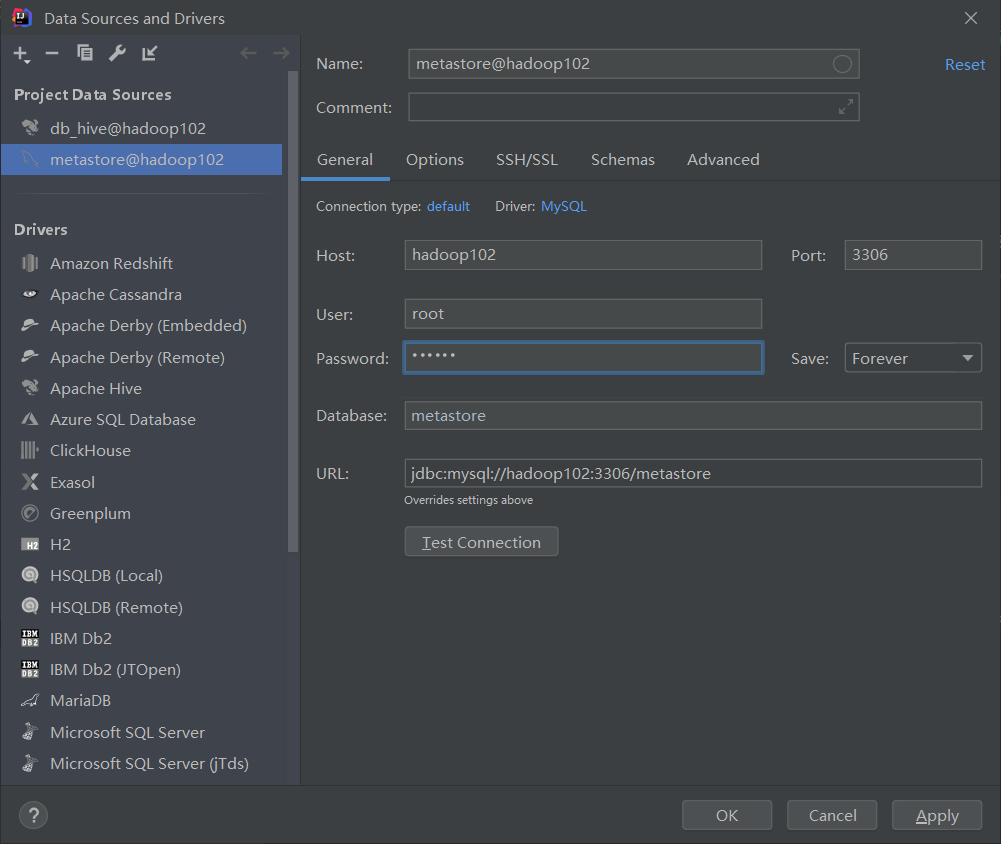Click the color circle in Name field
Screen dimensions: 1001x844
point(842,64)
